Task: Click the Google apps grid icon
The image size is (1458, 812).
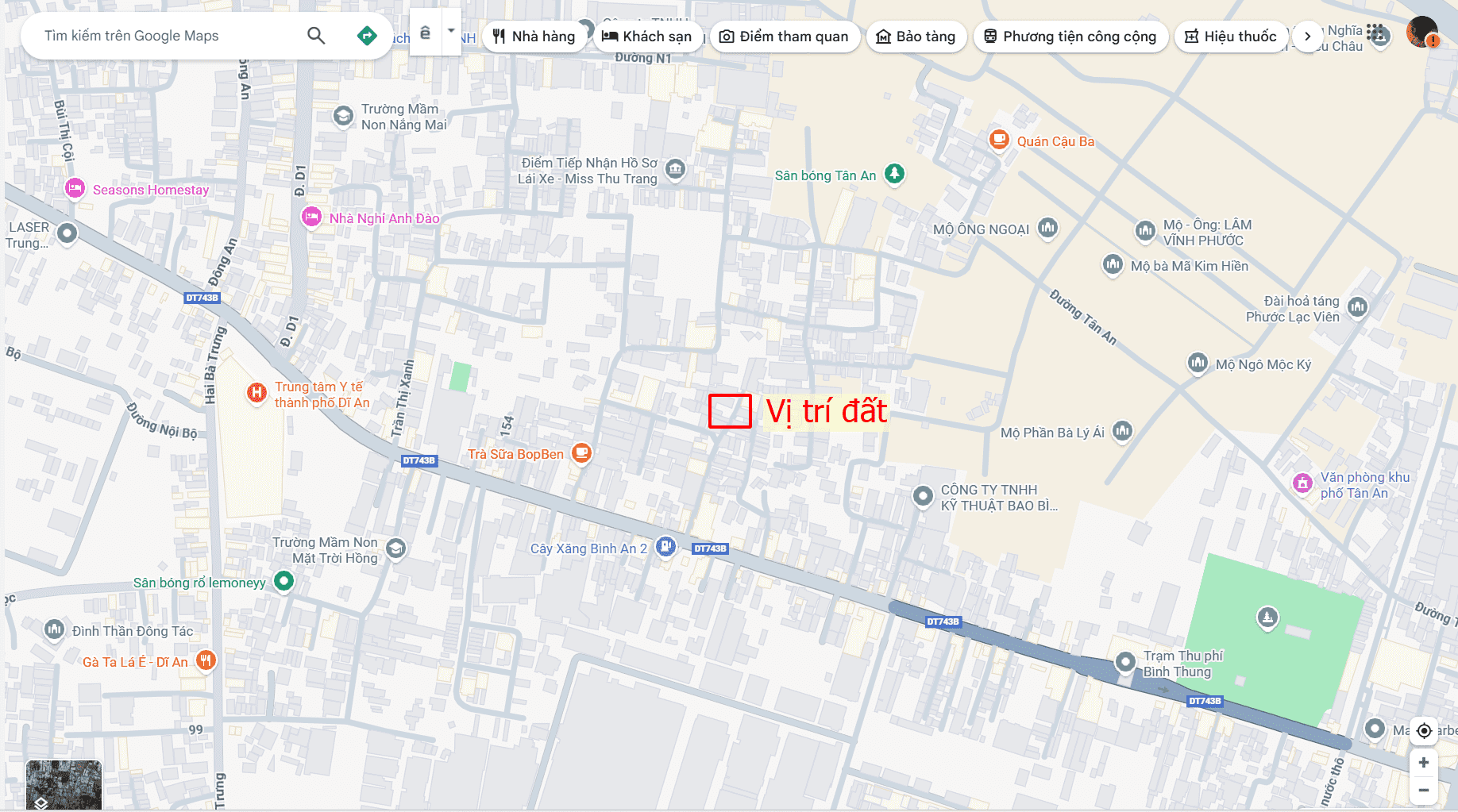Action: pos(1376,34)
